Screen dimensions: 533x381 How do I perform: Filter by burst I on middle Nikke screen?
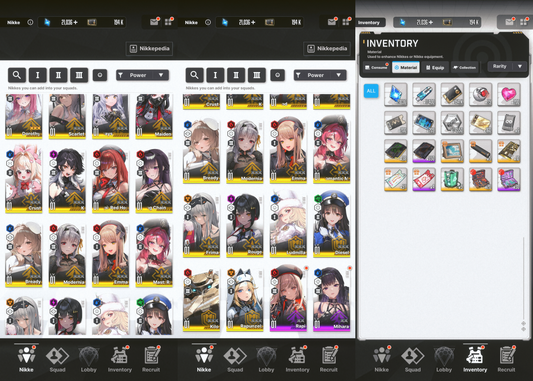pyautogui.click(x=215, y=75)
